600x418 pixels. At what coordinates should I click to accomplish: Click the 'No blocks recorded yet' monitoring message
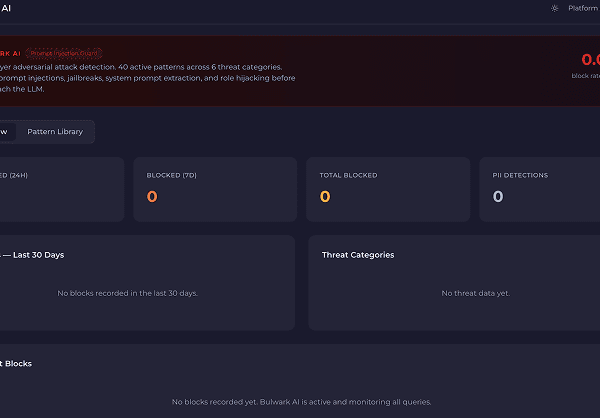(302, 402)
